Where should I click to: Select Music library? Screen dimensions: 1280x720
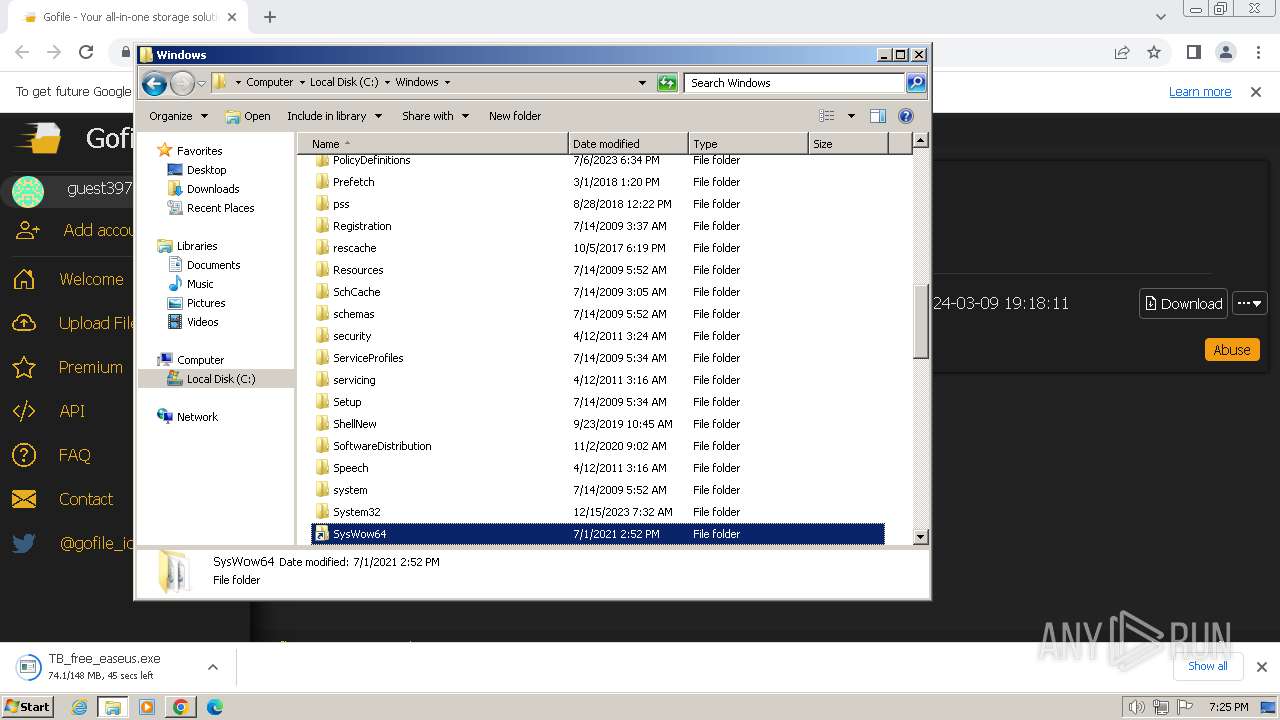click(x=200, y=284)
